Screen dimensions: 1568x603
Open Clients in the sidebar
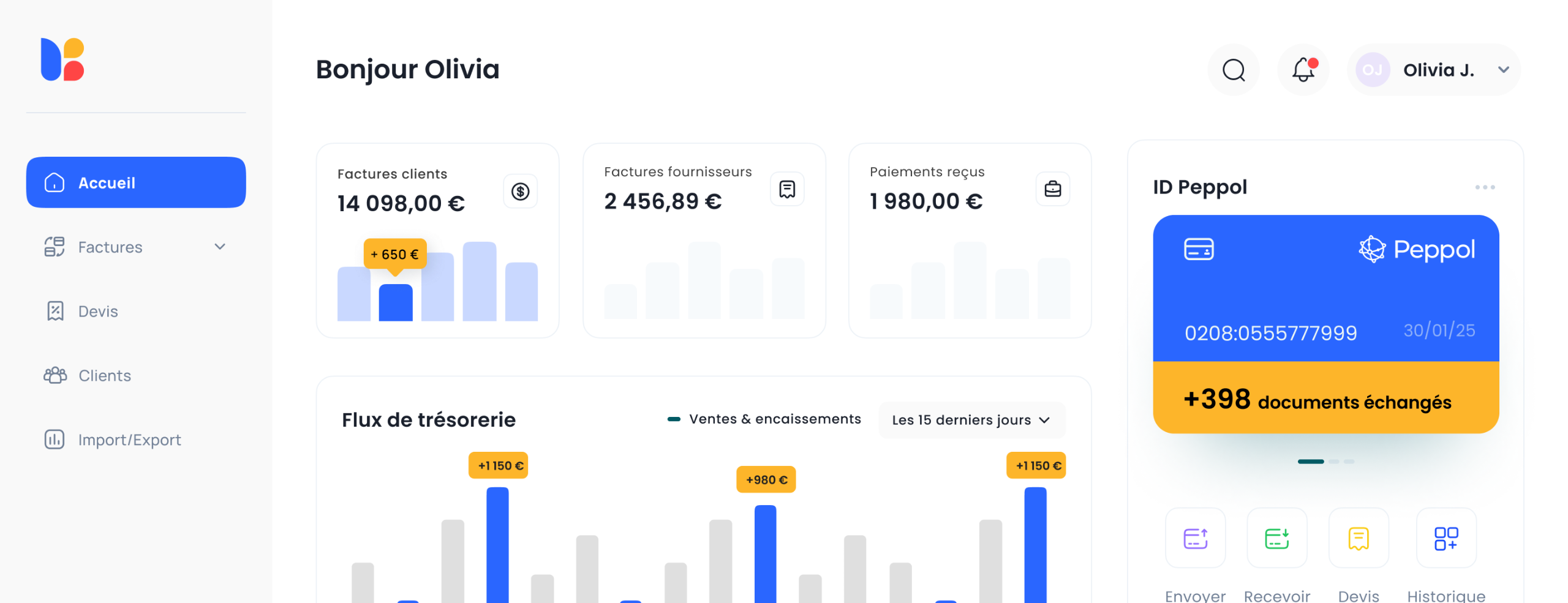(x=104, y=375)
